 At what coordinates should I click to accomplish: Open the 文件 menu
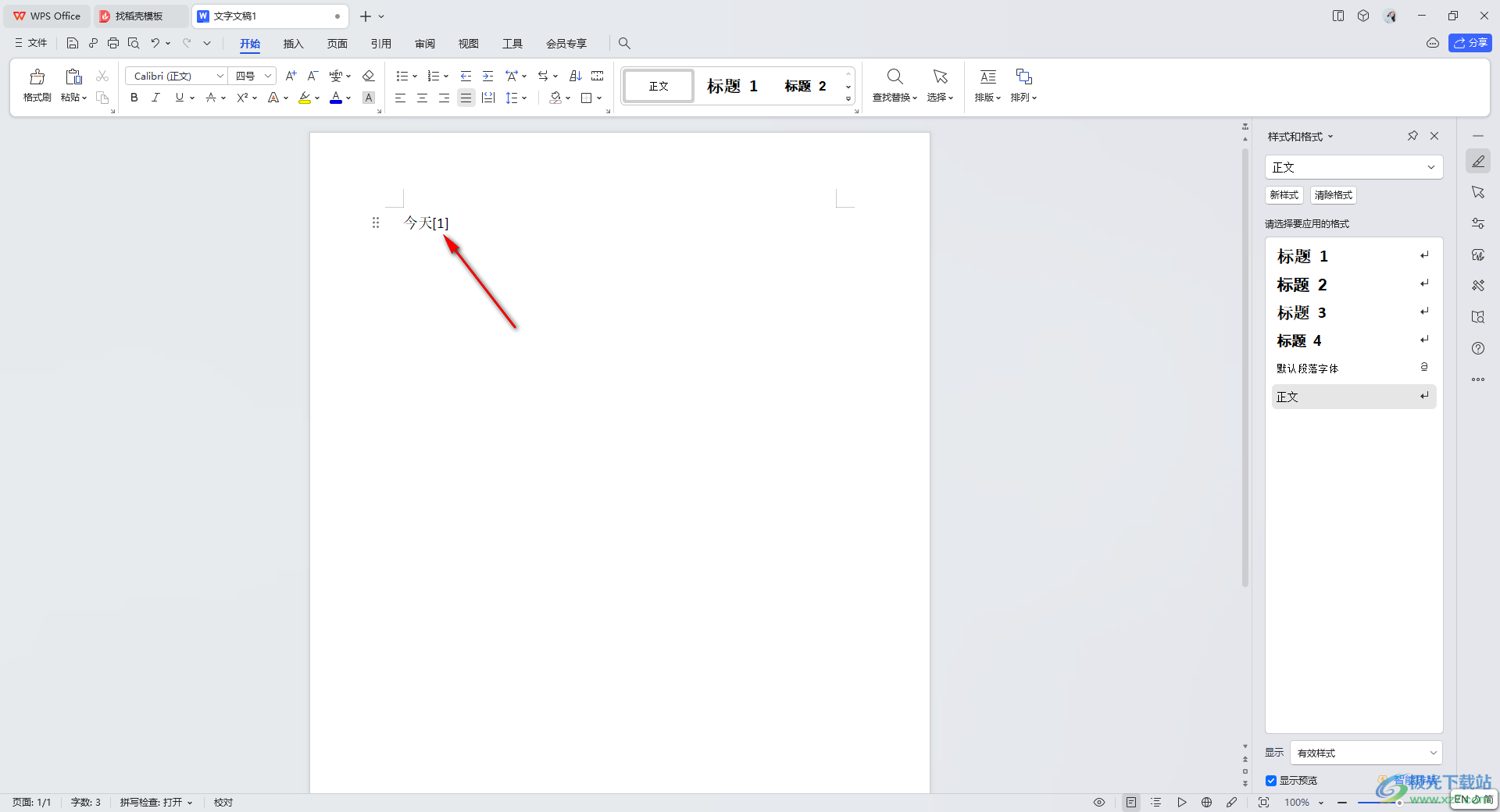[x=30, y=43]
